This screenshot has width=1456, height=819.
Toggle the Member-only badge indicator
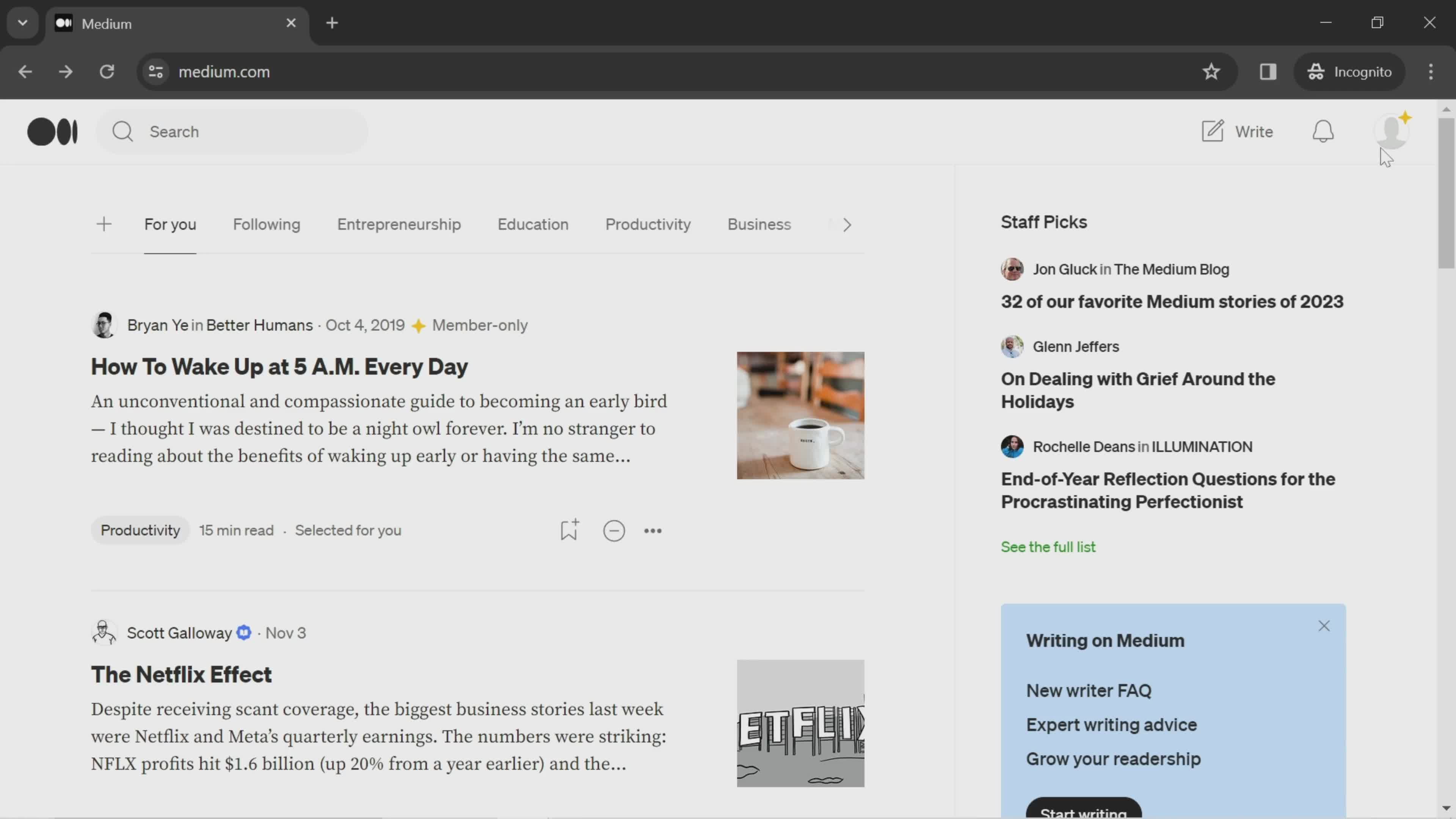tap(418, 325)
